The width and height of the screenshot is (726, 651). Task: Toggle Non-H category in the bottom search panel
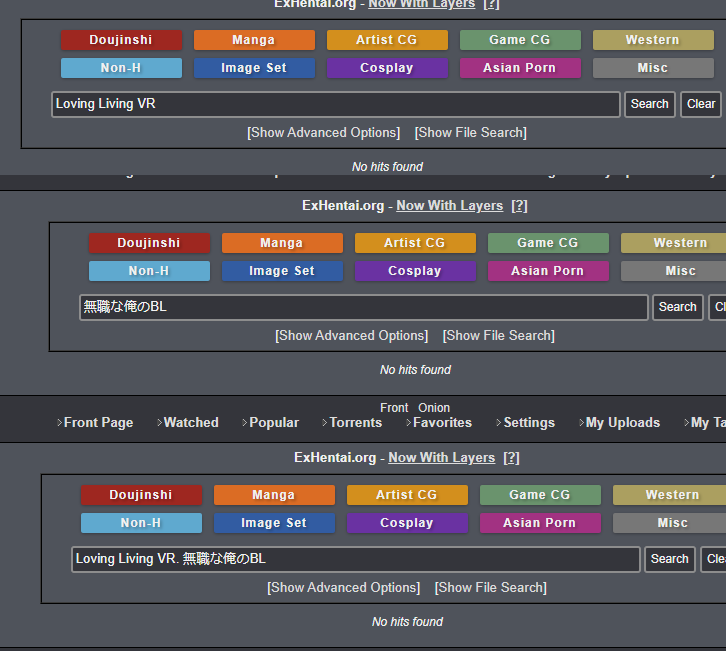tap(141, 523)
